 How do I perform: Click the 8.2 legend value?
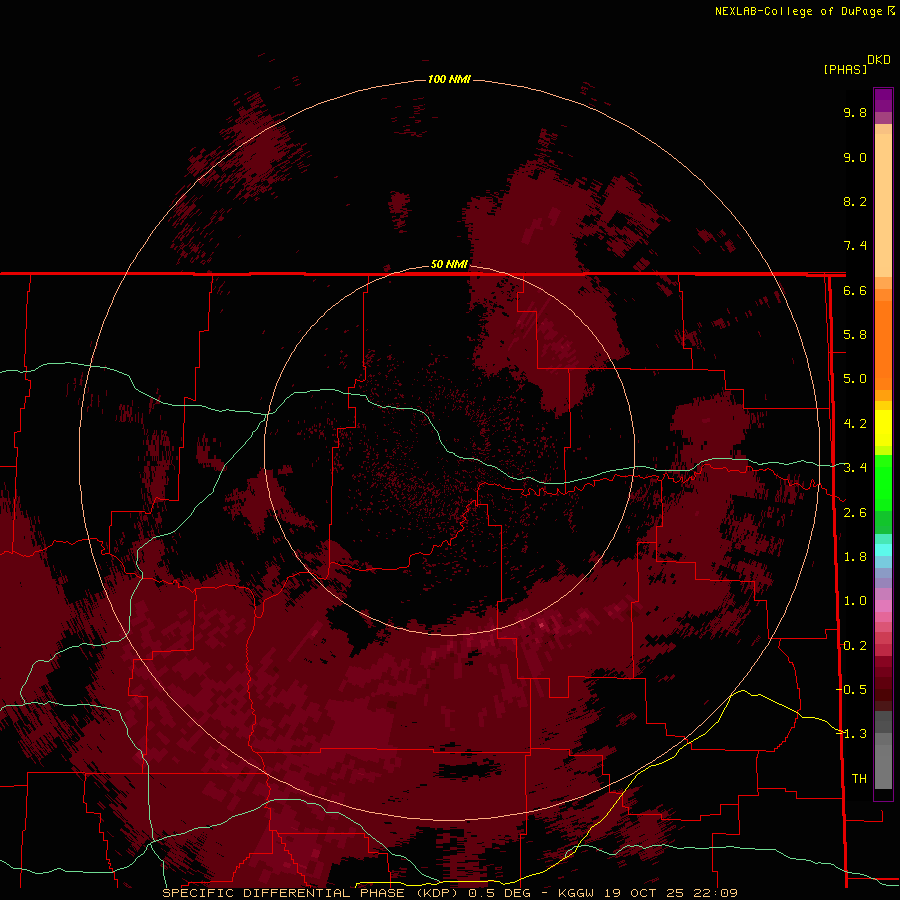pyautogui.click(x=855, y=201)
